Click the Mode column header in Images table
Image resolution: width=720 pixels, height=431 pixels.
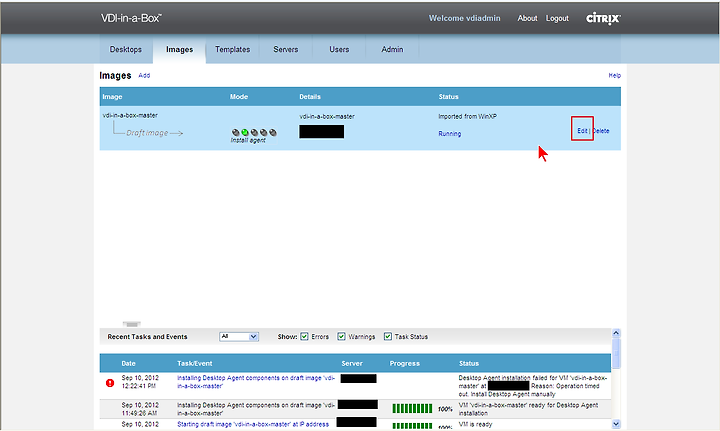click(239, 96)
